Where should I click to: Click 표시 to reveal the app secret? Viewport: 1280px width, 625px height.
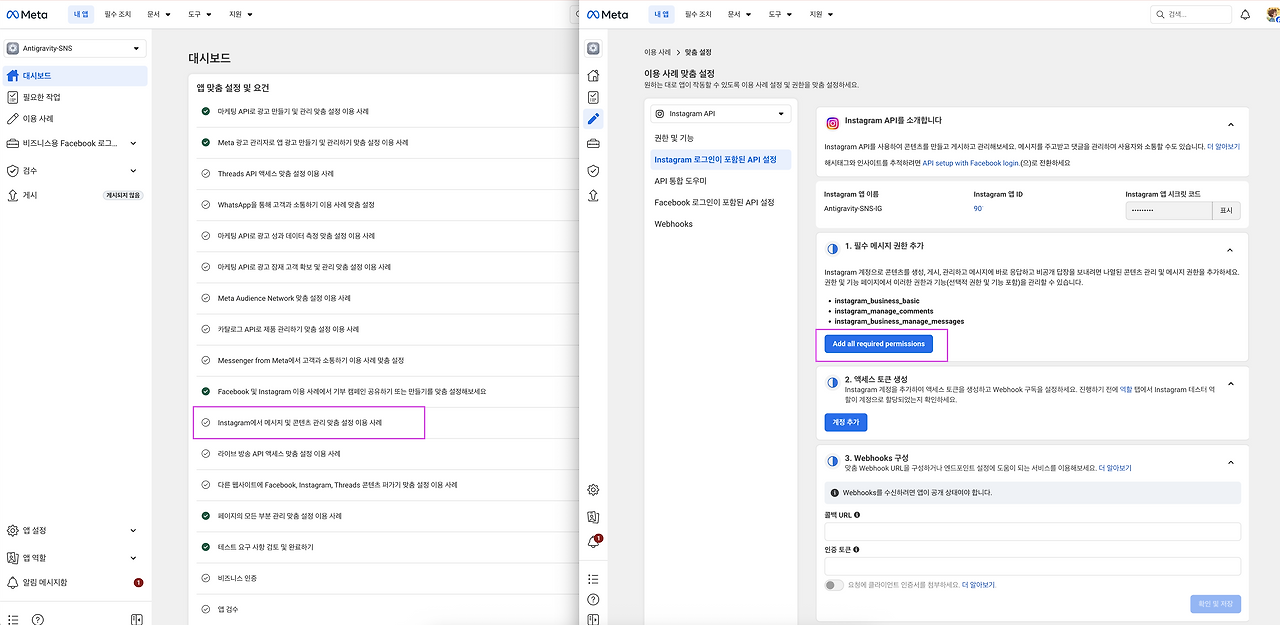(x=1226, y=211)
